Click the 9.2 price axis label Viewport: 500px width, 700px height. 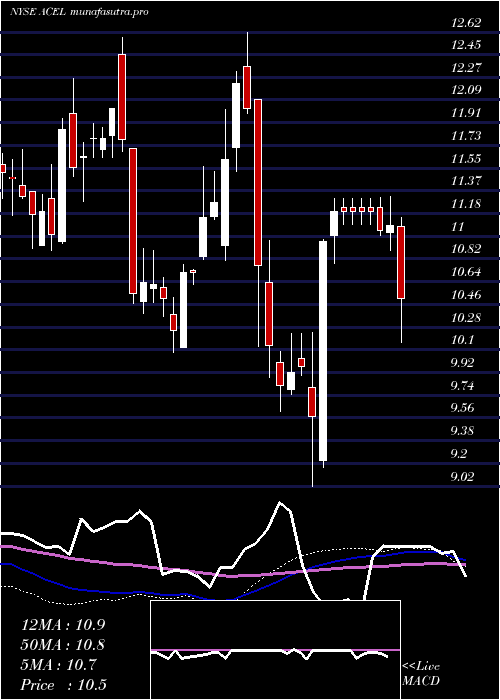[x=459, y=454]
